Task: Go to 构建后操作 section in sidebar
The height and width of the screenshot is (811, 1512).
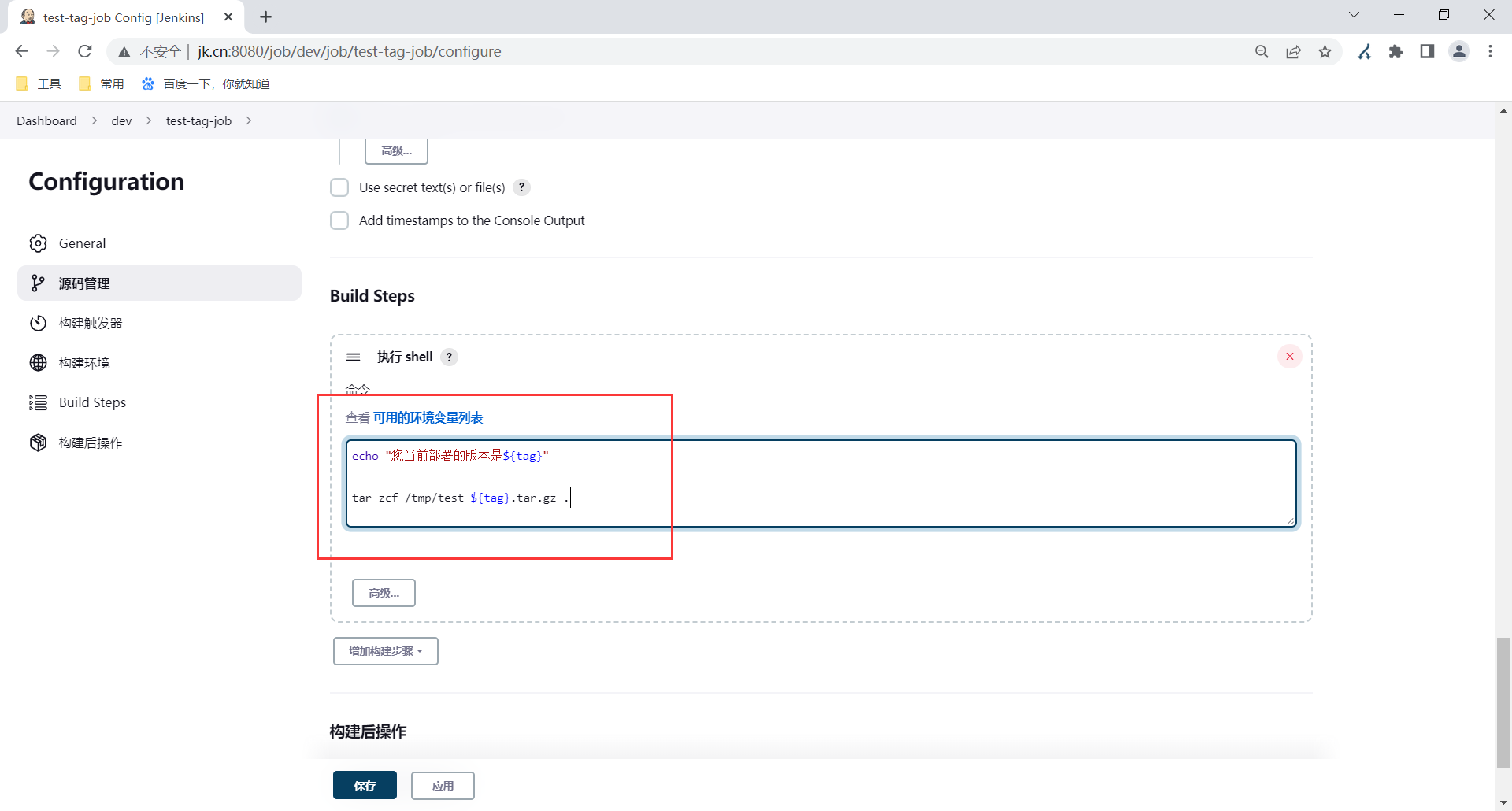Action: click(159, 443)
